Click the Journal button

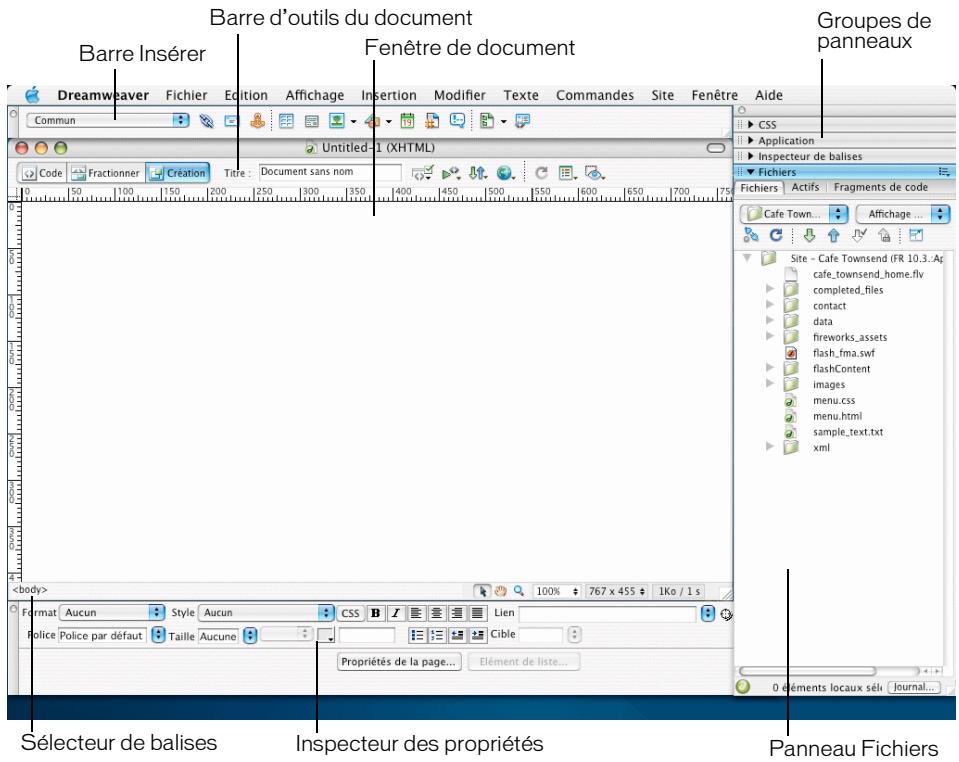coord(913,687)
